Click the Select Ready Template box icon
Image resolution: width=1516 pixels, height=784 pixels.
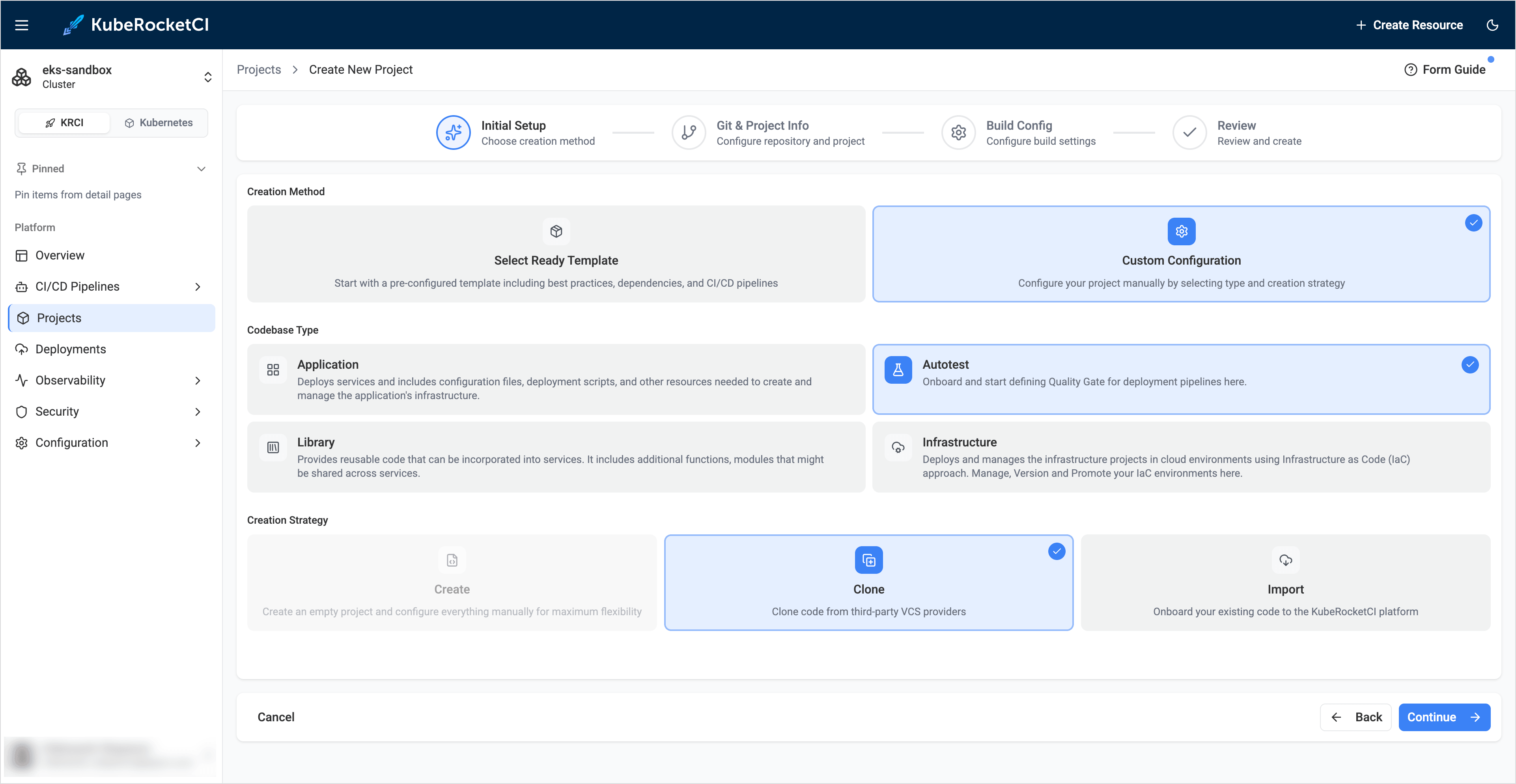[x=556, y=231]
